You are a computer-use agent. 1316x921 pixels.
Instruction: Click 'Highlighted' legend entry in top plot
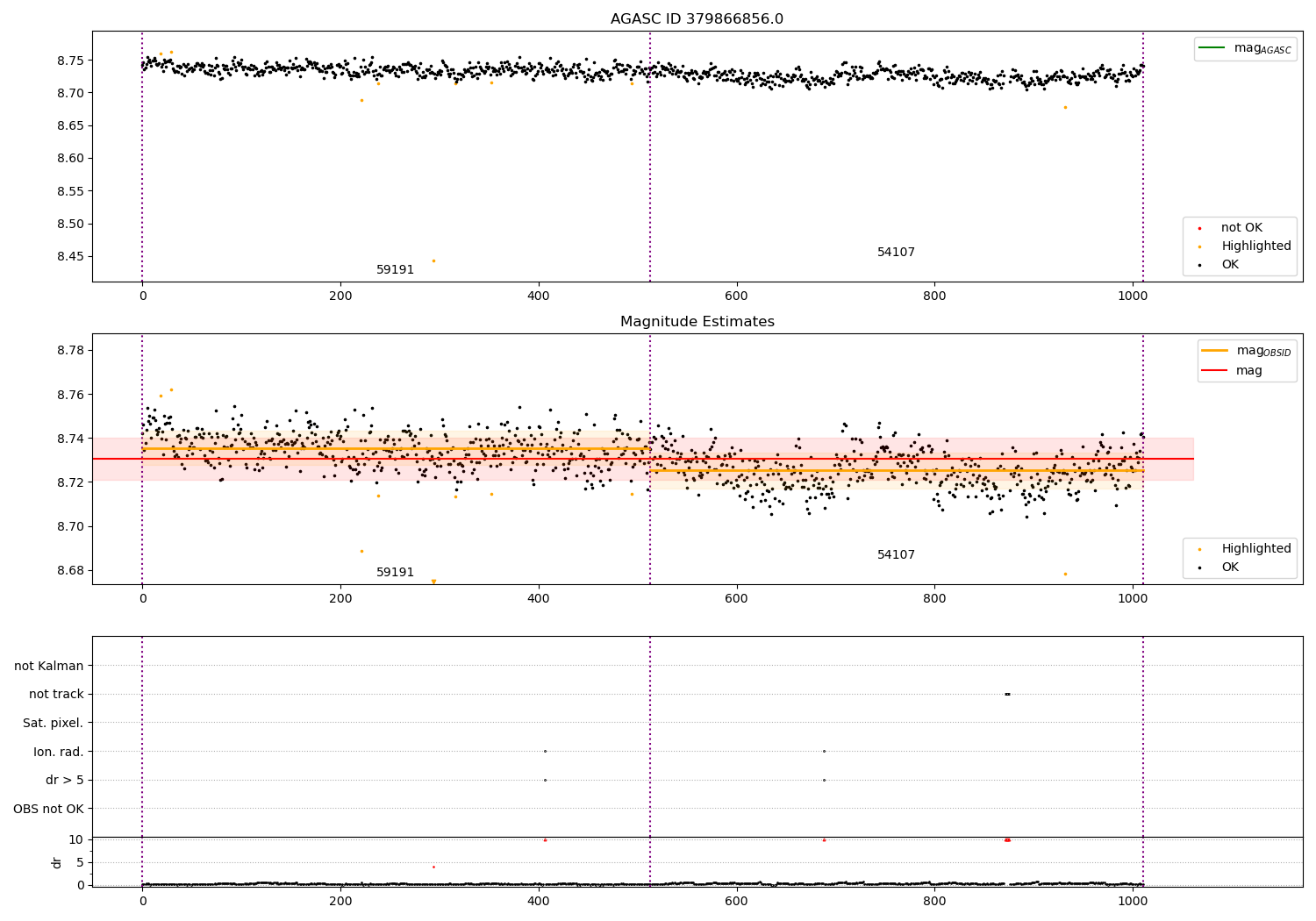1256,246
